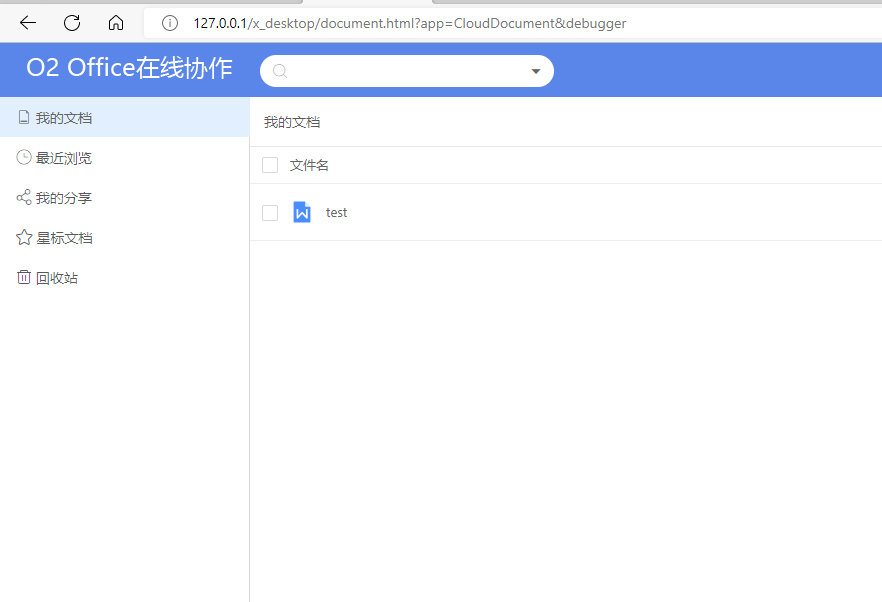The width and height of the screenshot is (882, 602).
Task: Click inside the search input field
Action: pos(400,71)
